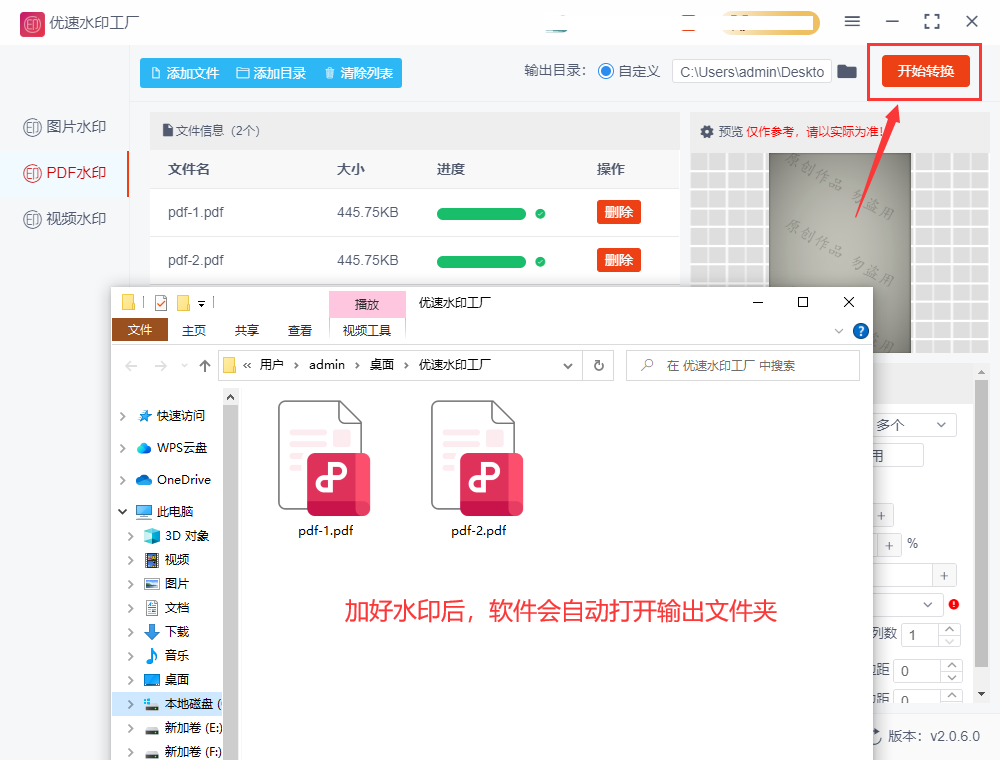This screenshot has height=760, width=1000.
Task: Click the Explorer search box
Action: coord(743,366)
